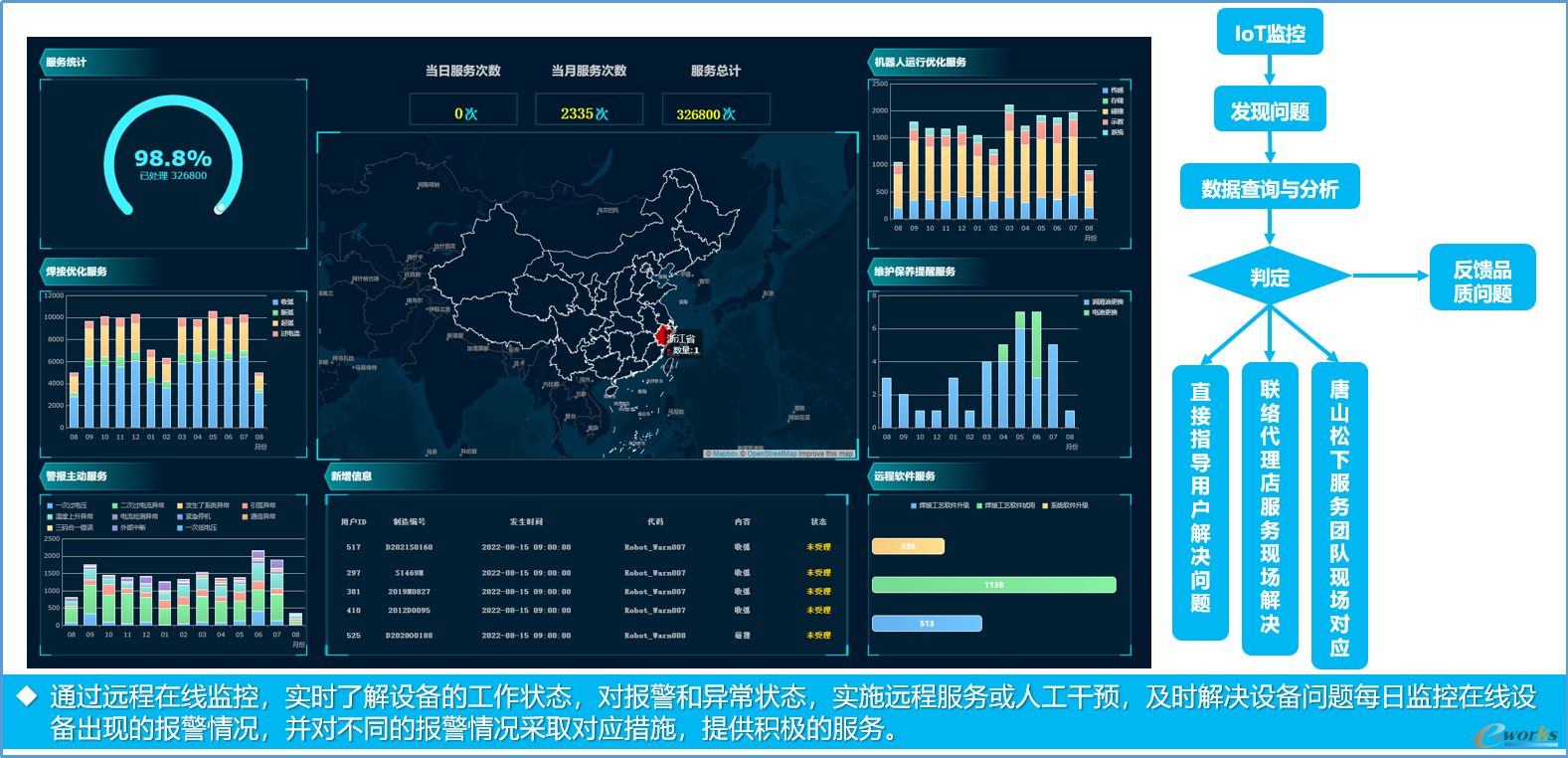Click the red Zhejiang province marker on map
Screen dimensions: 1568x758
[661, 335]
